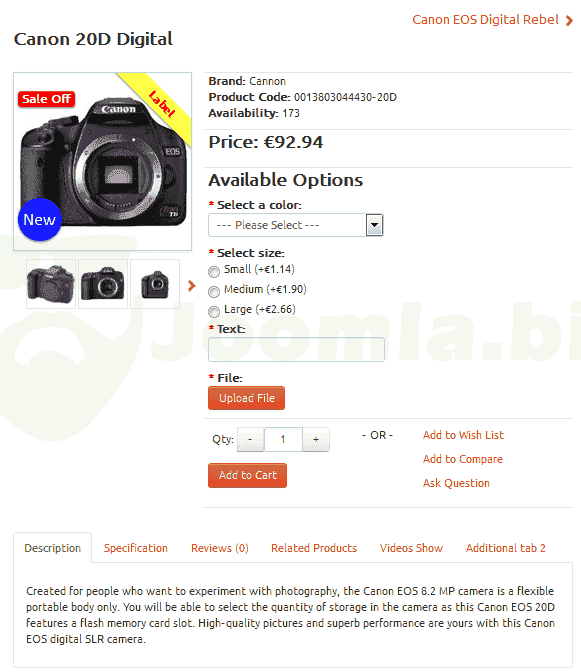Click the Upload File button

point(246,398)
